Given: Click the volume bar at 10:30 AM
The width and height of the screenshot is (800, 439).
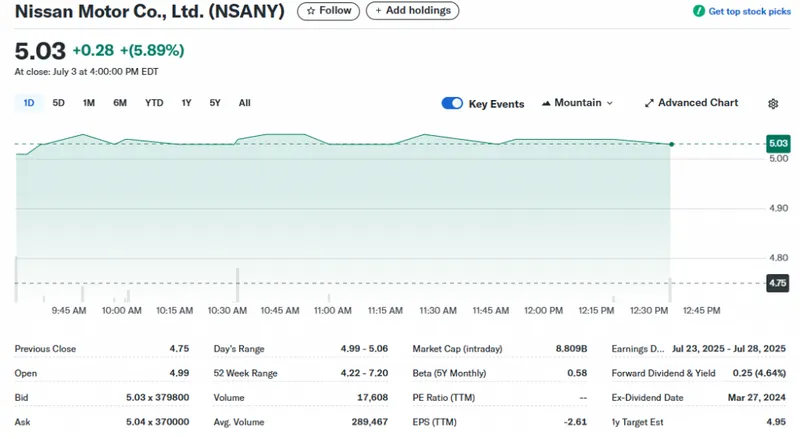Looking at the screenshot, I should [237, 284].
